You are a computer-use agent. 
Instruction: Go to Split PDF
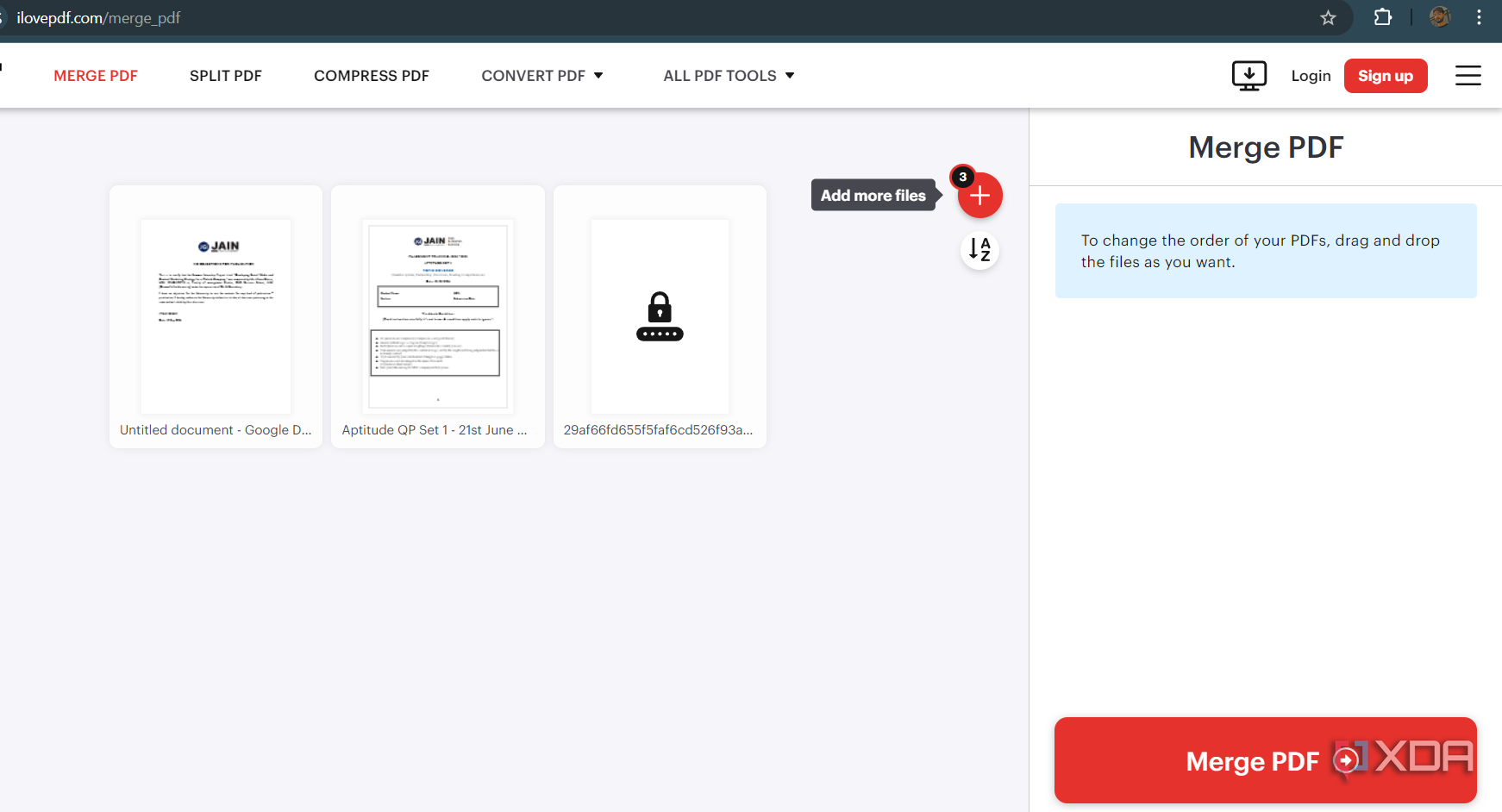(226, 76)
